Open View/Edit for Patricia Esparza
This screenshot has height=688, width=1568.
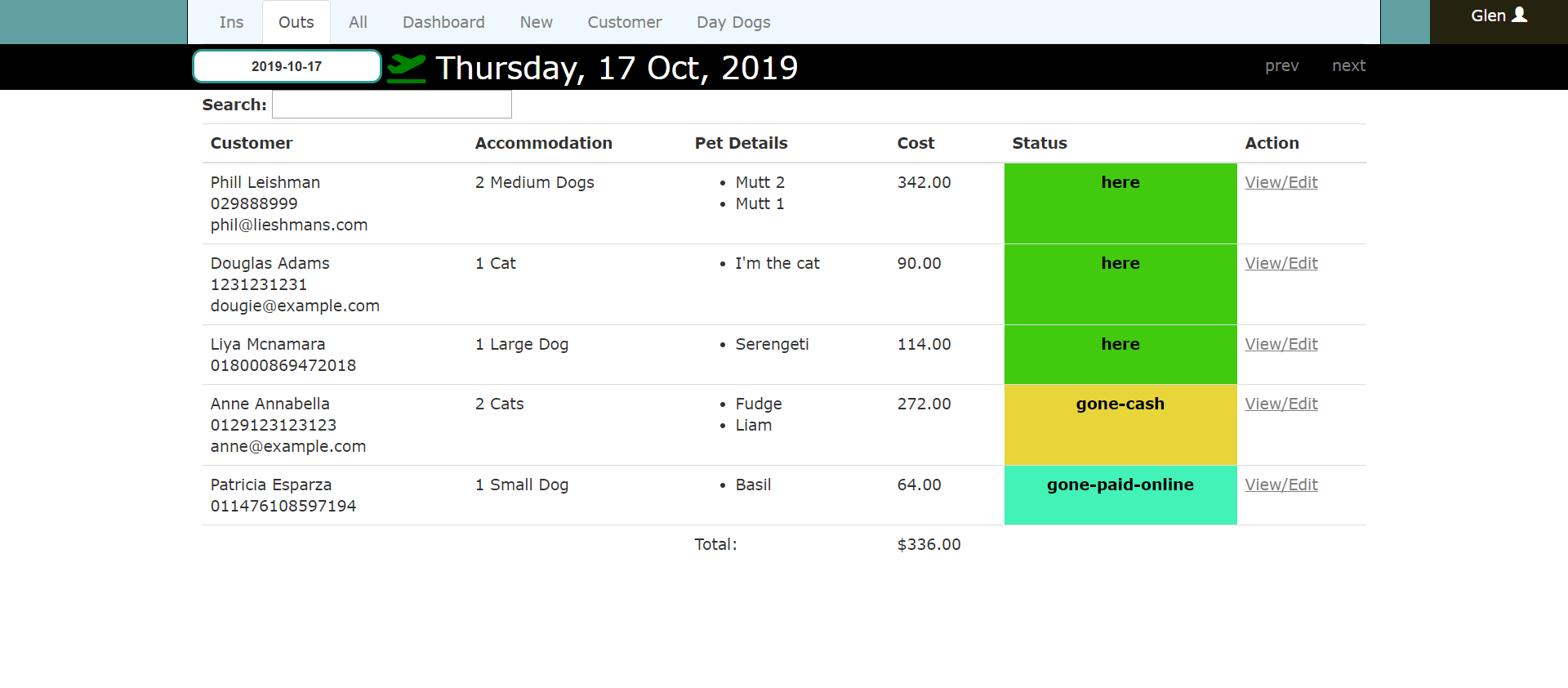pos(1281,485)
